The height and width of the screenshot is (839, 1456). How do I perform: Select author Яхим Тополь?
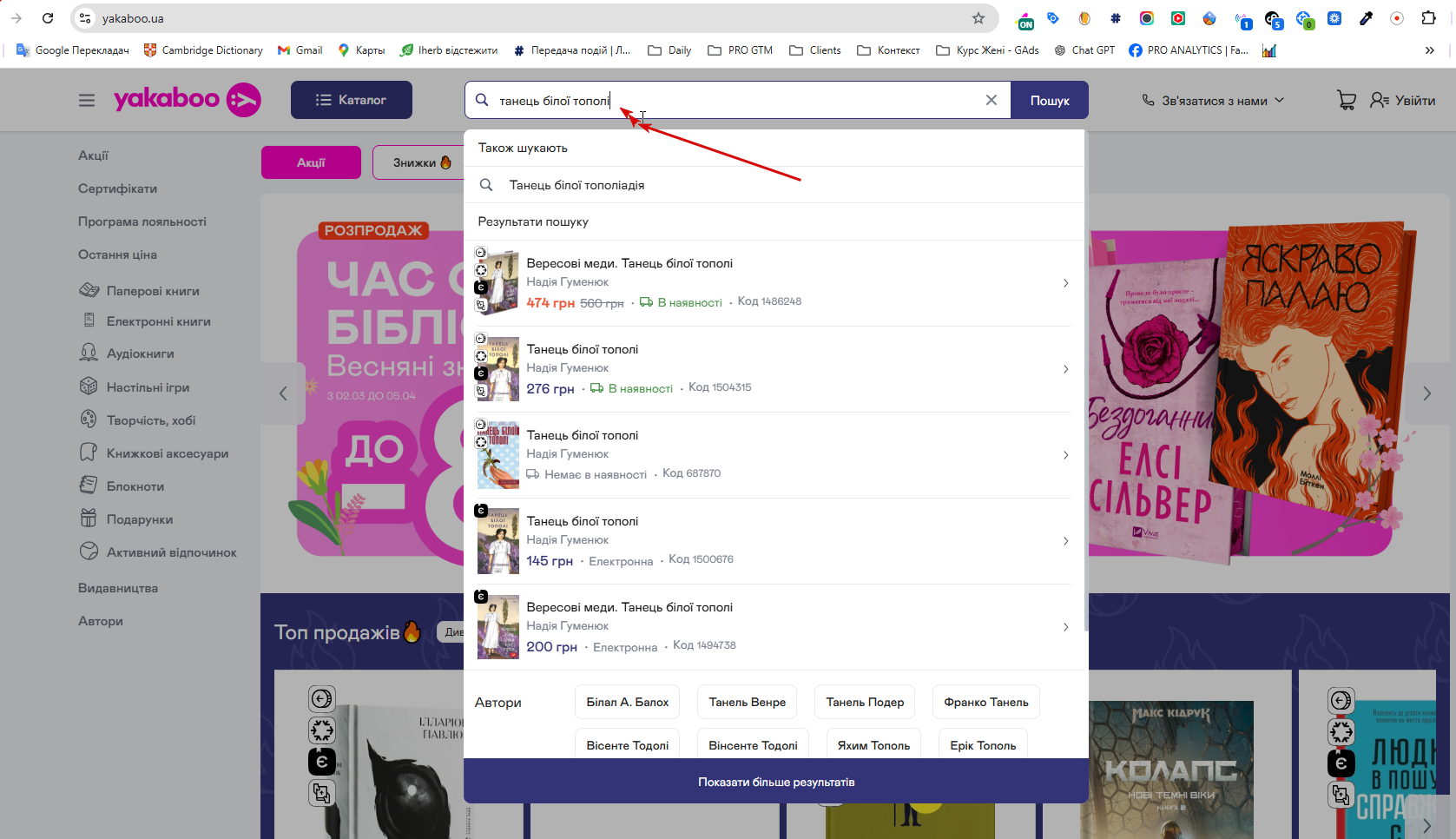tap(873, 744)
